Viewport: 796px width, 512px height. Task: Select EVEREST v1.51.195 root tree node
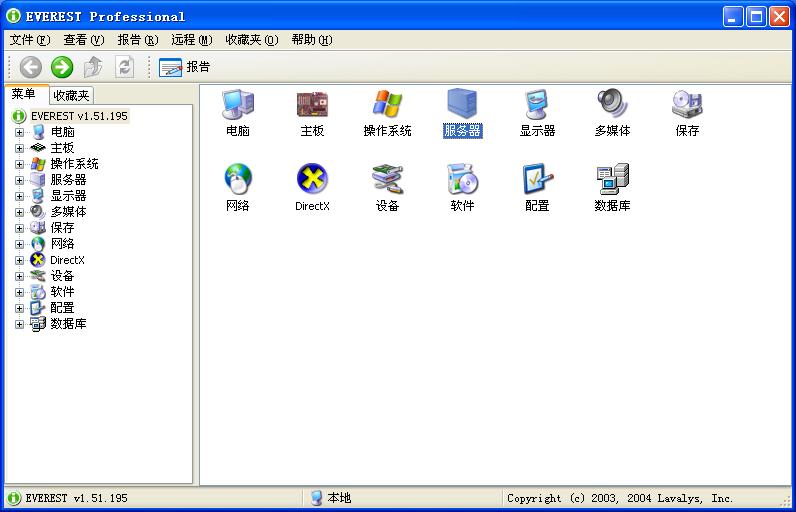[x=79, y=116]
